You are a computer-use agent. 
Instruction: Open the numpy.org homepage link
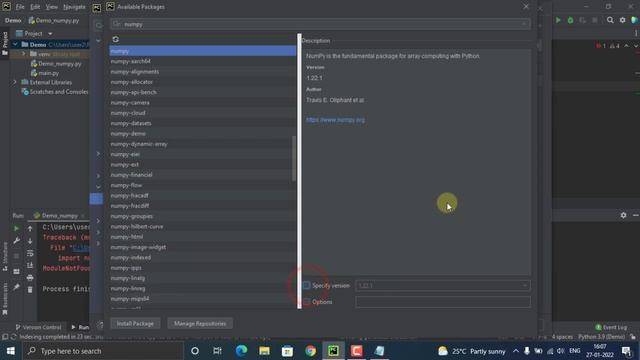pyautogui.click(x=336, y=120)
